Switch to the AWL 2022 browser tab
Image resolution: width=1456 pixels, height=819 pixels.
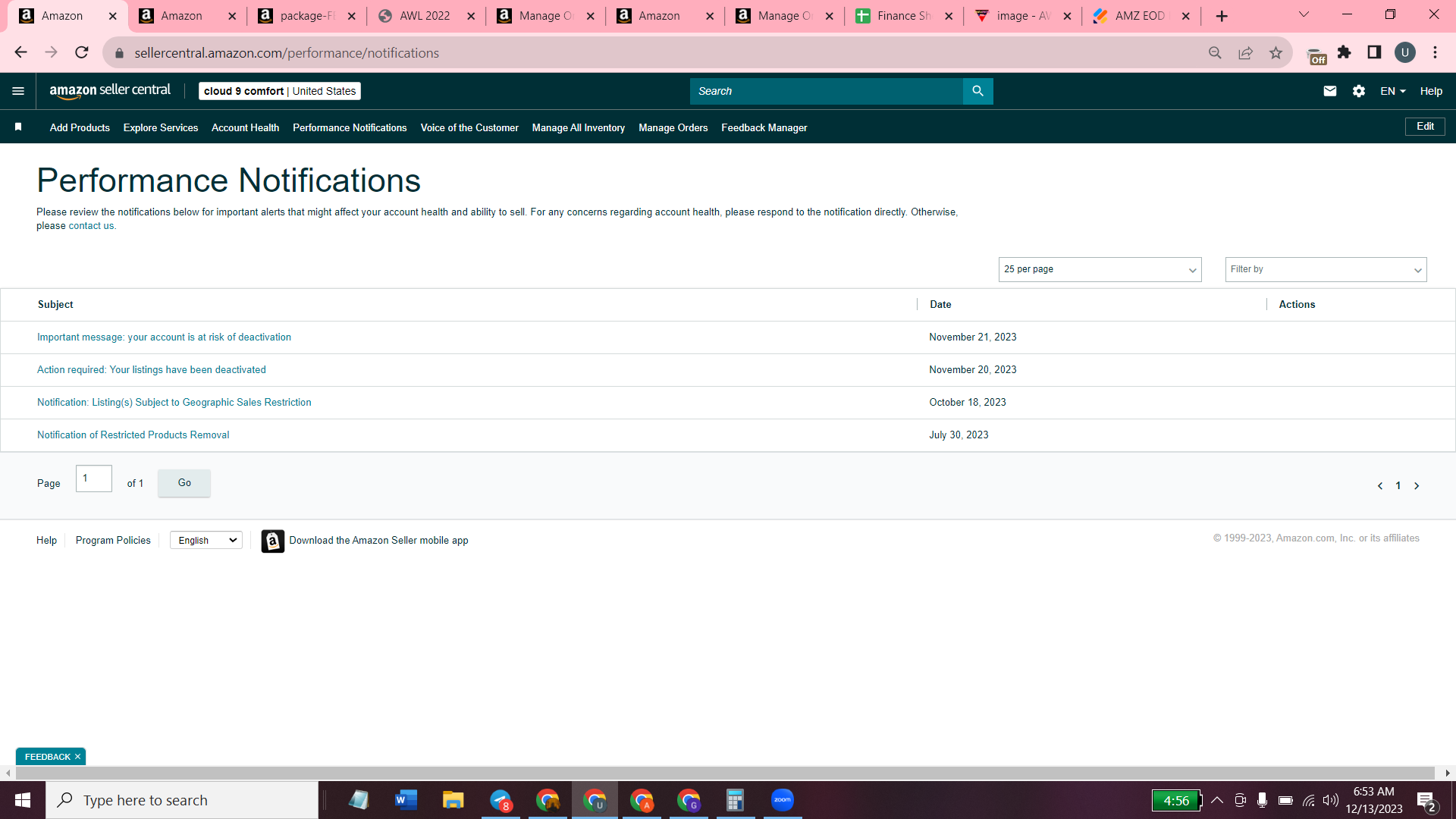point(425,16)
